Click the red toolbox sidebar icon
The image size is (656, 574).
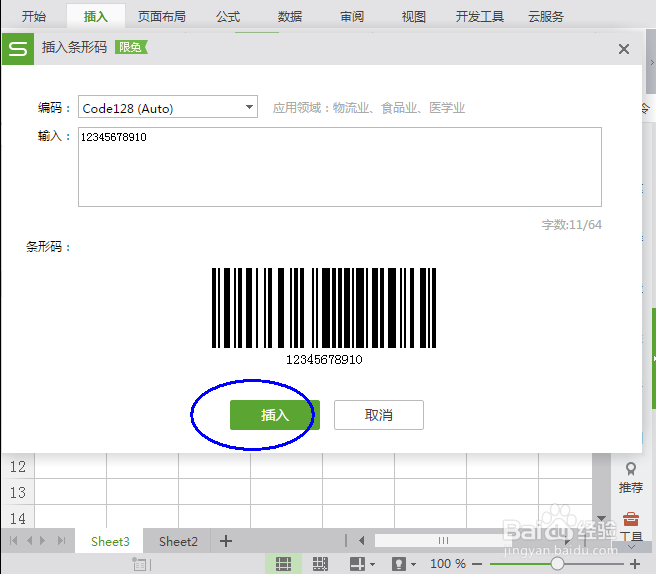pos(631,519)
